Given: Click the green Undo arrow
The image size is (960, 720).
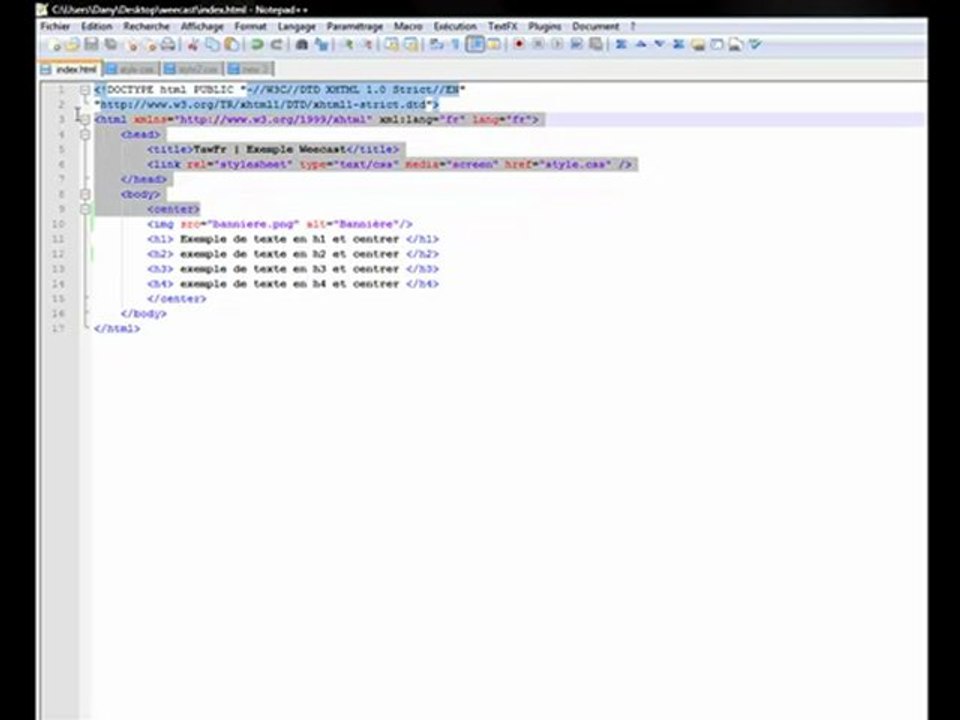Looking at the screenshot, I should point(257,45).
